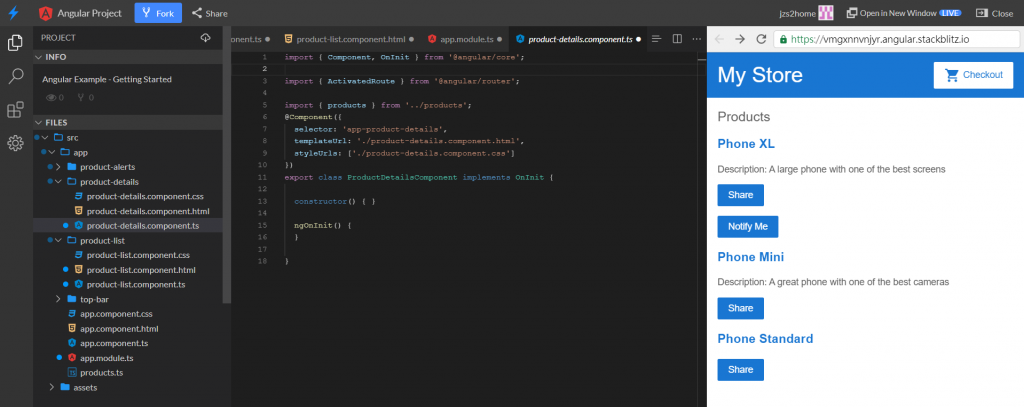Click the Angular logo next to project name
Screen dimensions: 1024x407
pos(46,13)
